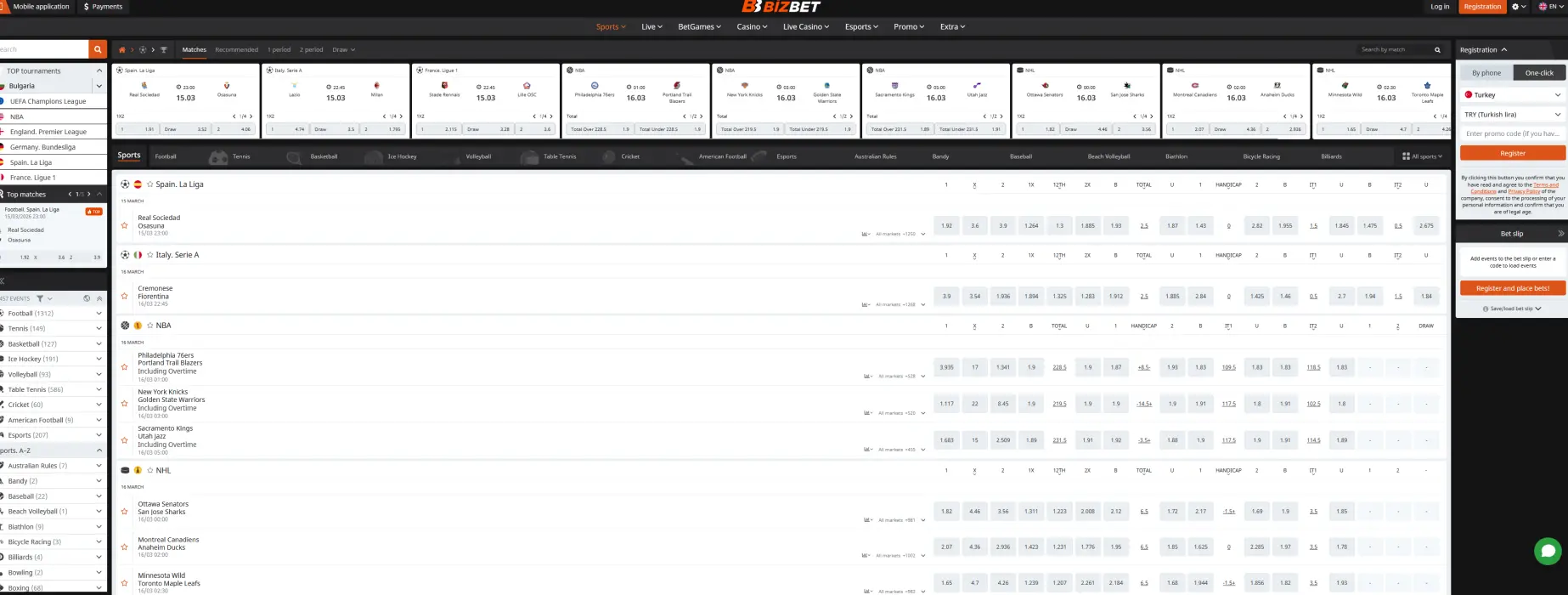
Task: Collapse the left sidebar with double arrows
Action: pos(2,280)
